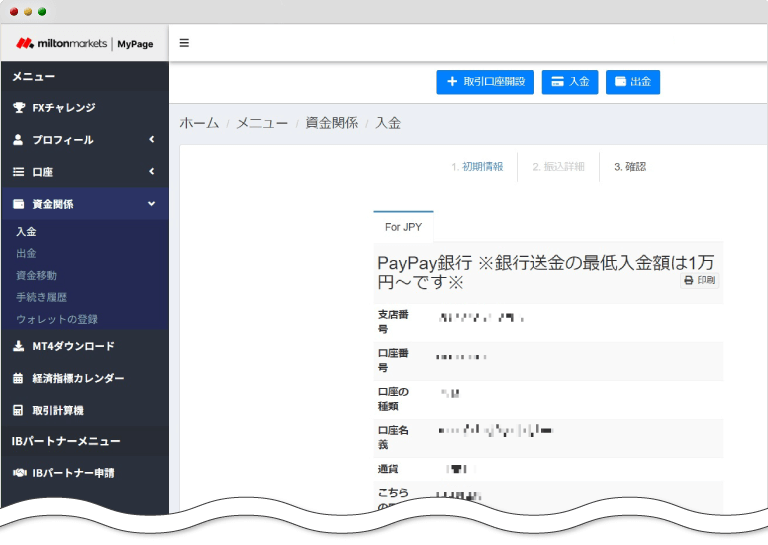This screenshot has height=545, width=768.
Task: Open the miltonmarkets MyPage logo
Action: 85,44
